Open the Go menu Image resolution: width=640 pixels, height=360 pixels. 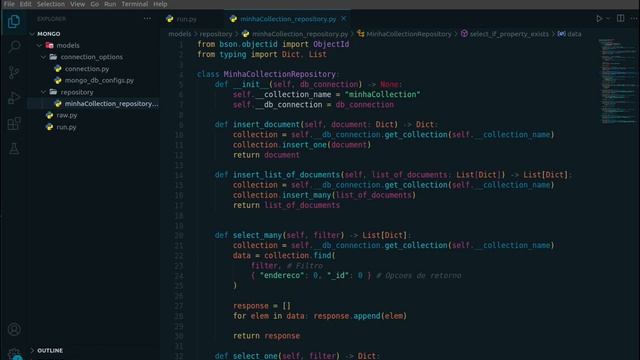pos(95,4)
